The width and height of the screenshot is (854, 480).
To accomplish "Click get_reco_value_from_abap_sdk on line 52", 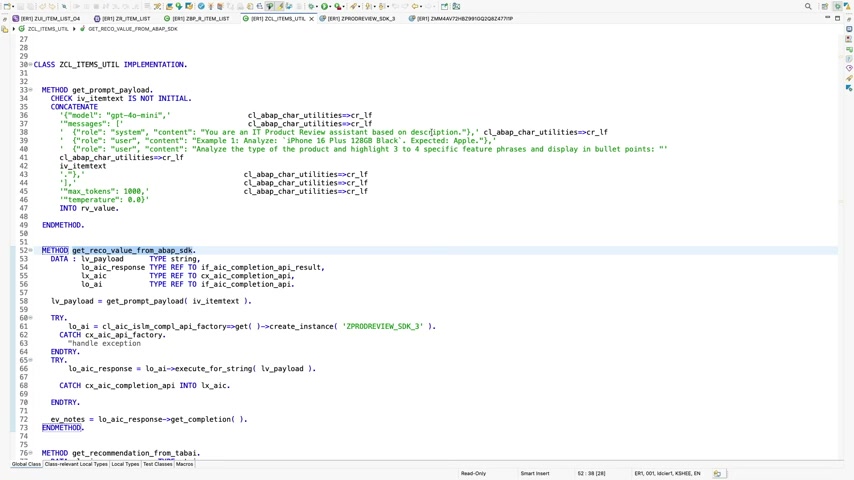I will point(132,251).
